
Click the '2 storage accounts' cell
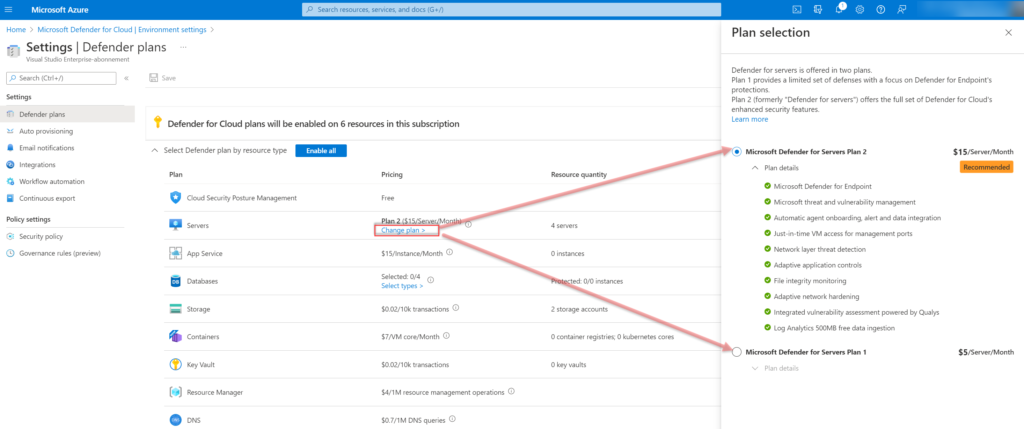pos(579,309)
